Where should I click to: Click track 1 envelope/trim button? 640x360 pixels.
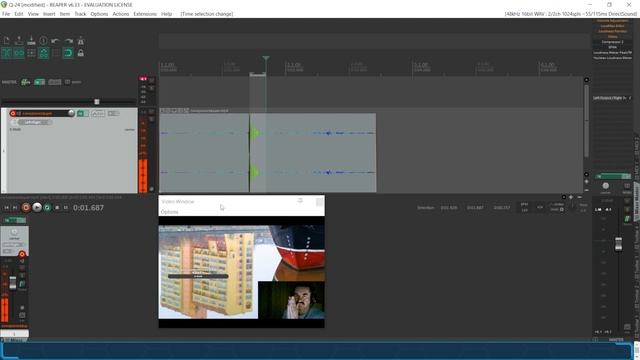(x=98, y=113)
